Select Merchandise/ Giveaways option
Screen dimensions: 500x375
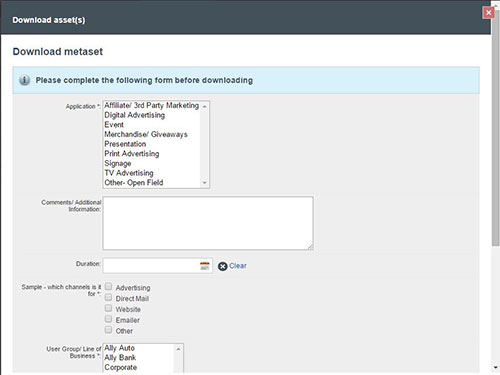[152, 134]
